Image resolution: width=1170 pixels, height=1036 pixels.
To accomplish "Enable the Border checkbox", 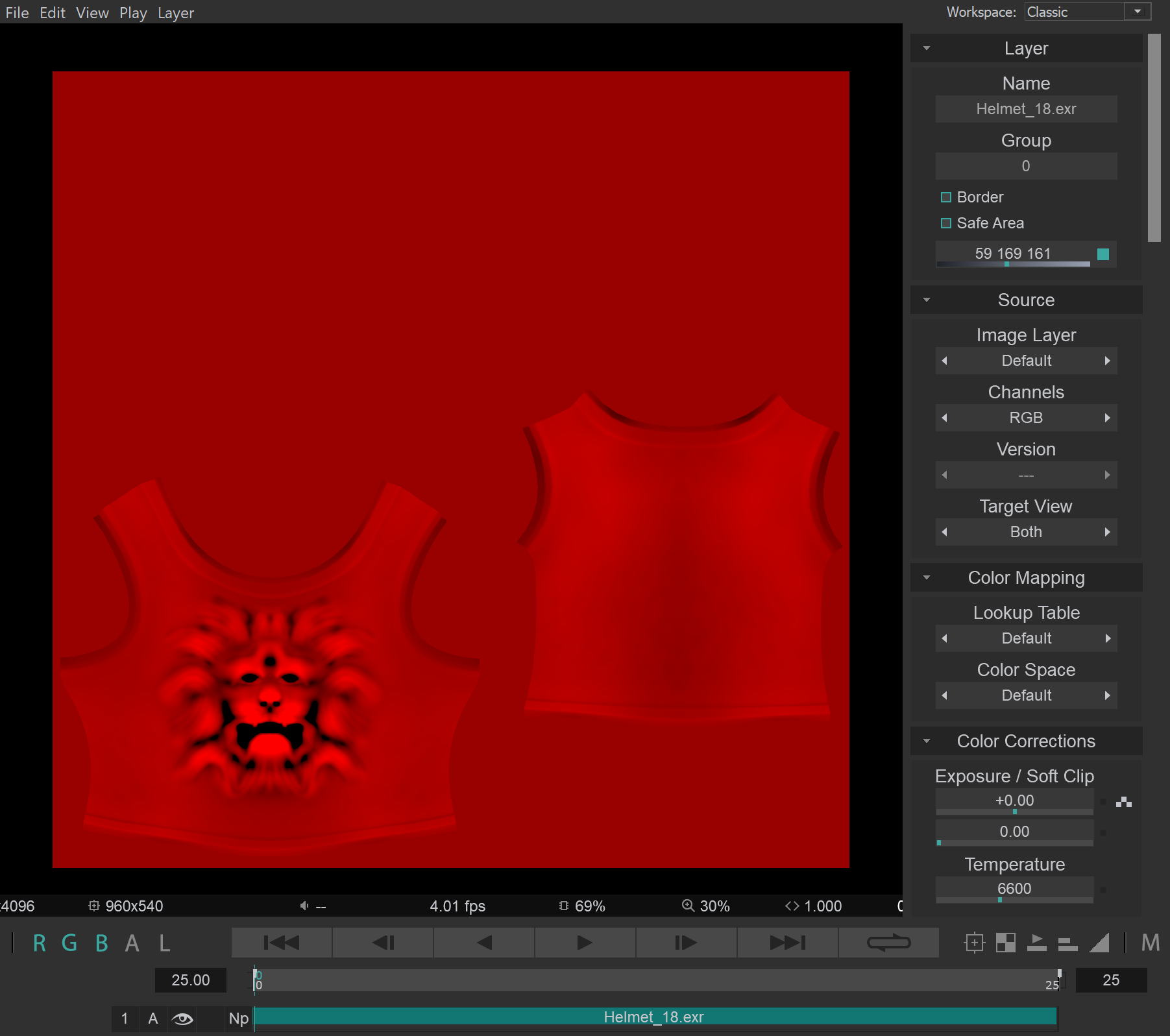I will (x=945, y=197).
